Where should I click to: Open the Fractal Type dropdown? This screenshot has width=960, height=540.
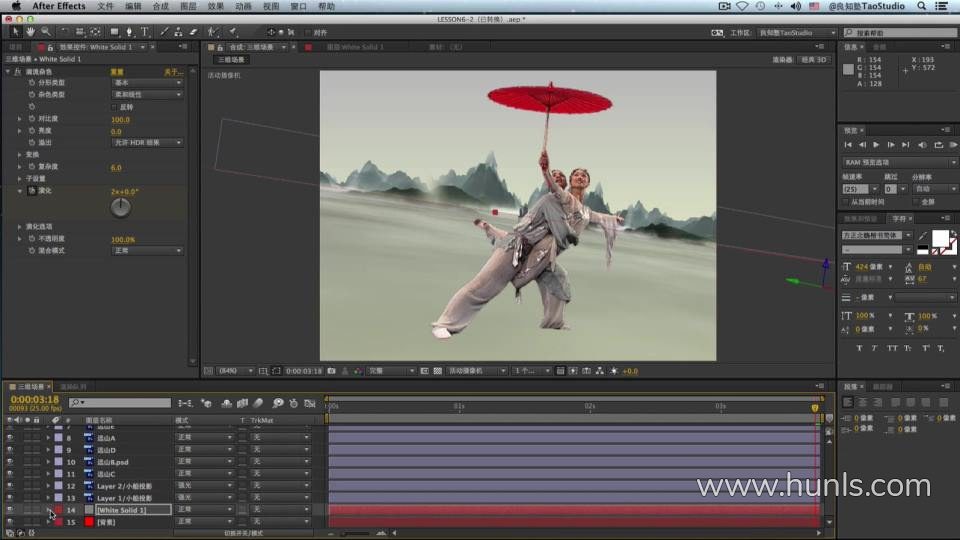coord(147,83)
